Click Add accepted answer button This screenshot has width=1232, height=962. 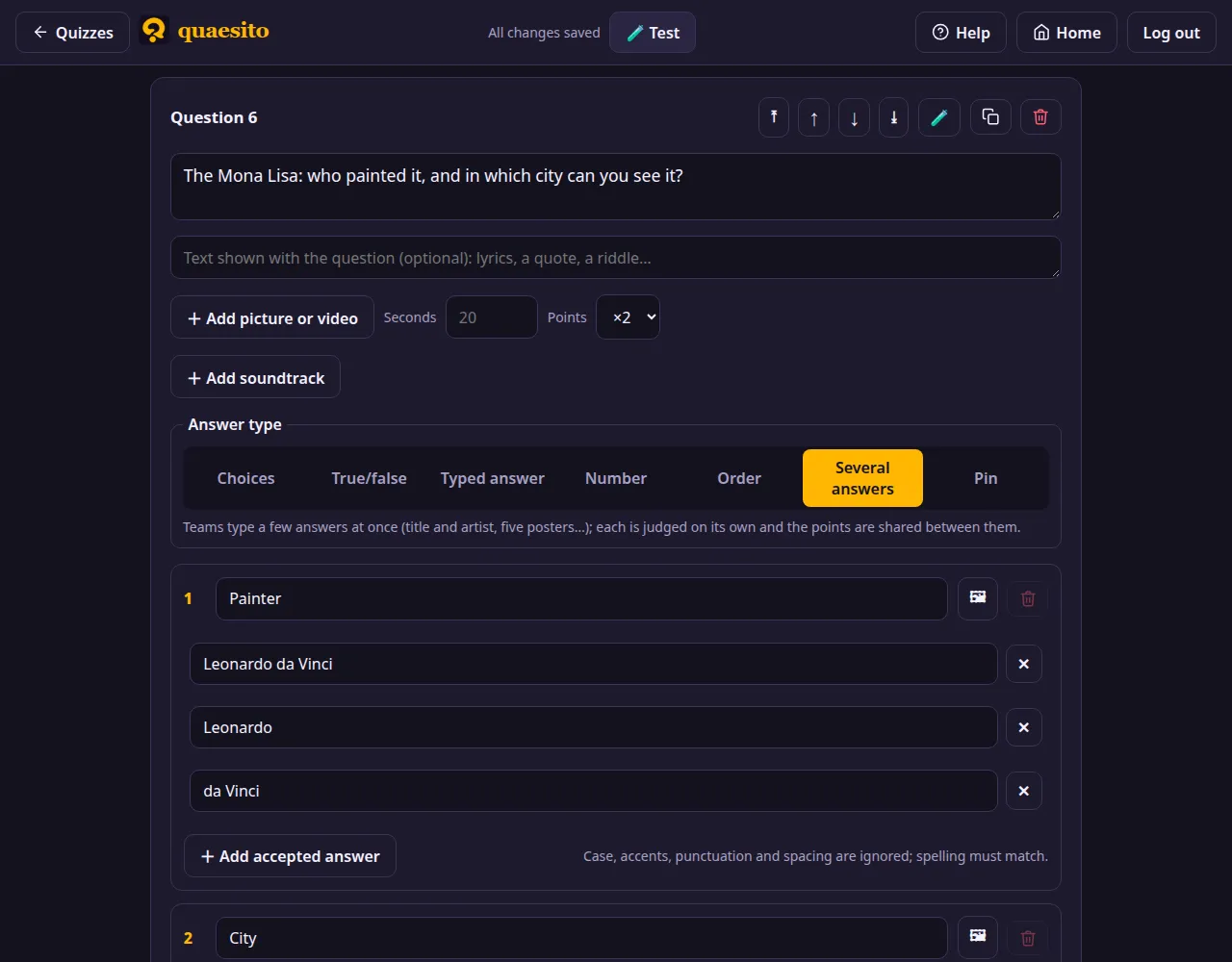pos(290,856)
